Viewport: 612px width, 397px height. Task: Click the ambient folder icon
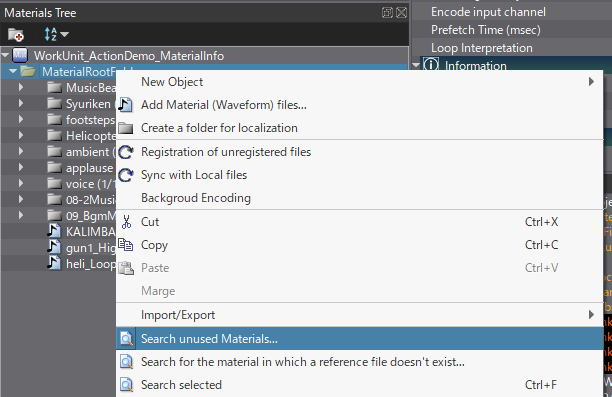pos(54,151)
